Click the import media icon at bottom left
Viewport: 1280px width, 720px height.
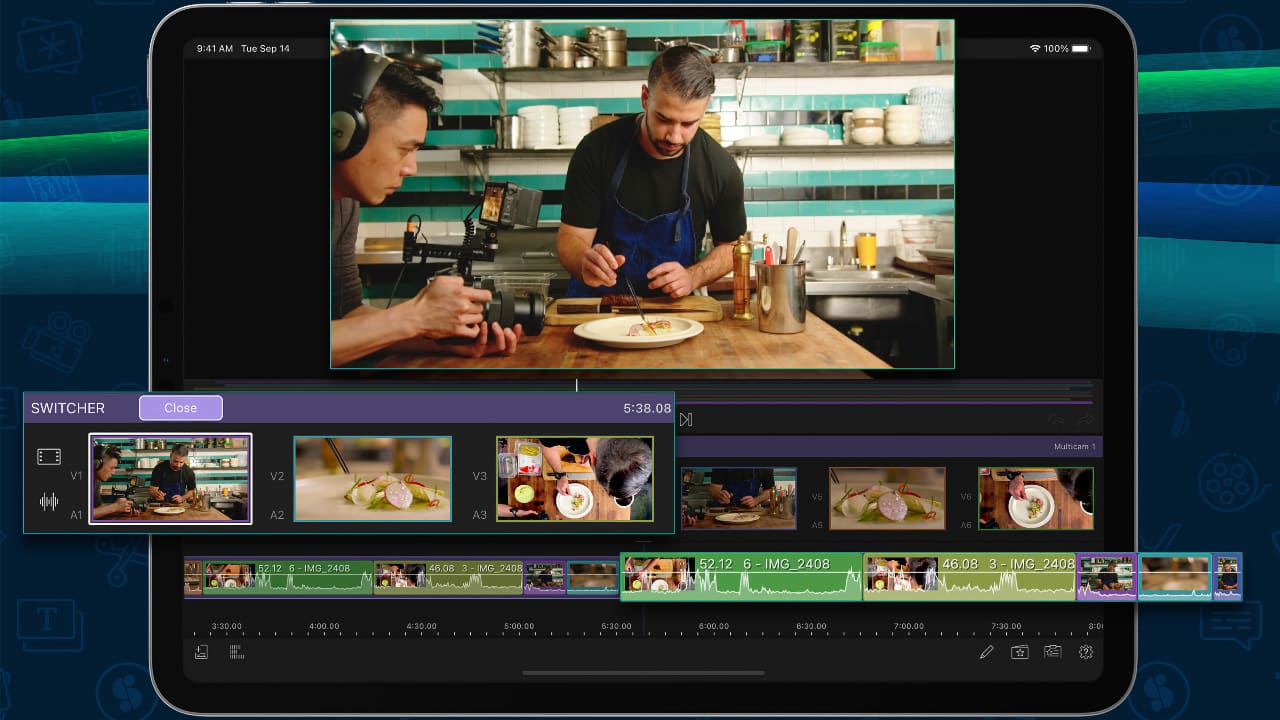click(202, 652)
